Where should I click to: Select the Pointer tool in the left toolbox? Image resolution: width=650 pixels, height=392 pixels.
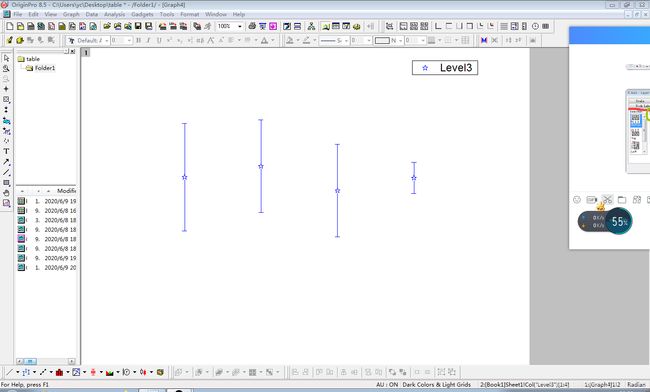click(x=6, y=58)
